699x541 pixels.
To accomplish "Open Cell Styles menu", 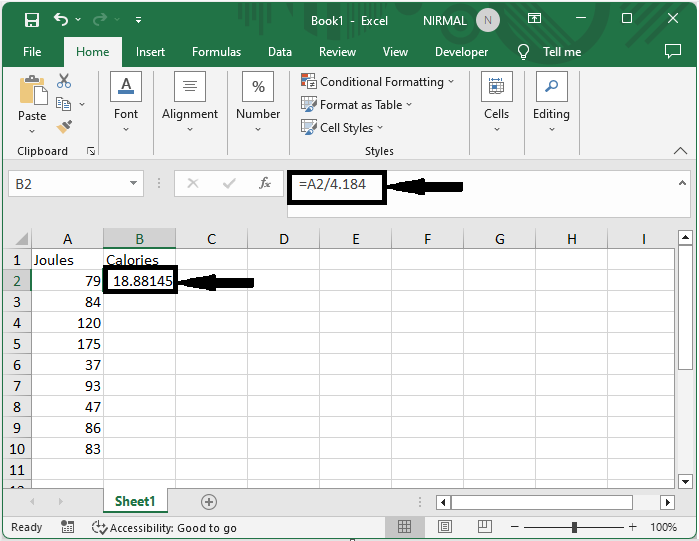I will click(x=342, y=128).
